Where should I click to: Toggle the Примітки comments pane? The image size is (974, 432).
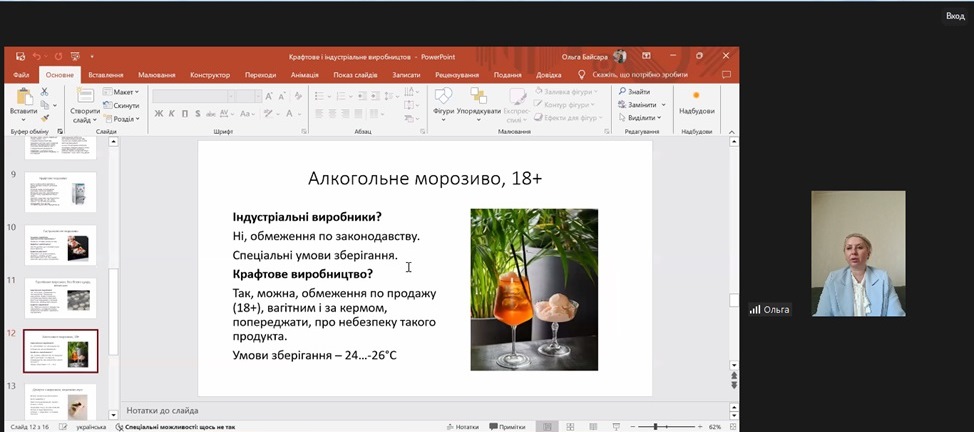tap(507, 427)
